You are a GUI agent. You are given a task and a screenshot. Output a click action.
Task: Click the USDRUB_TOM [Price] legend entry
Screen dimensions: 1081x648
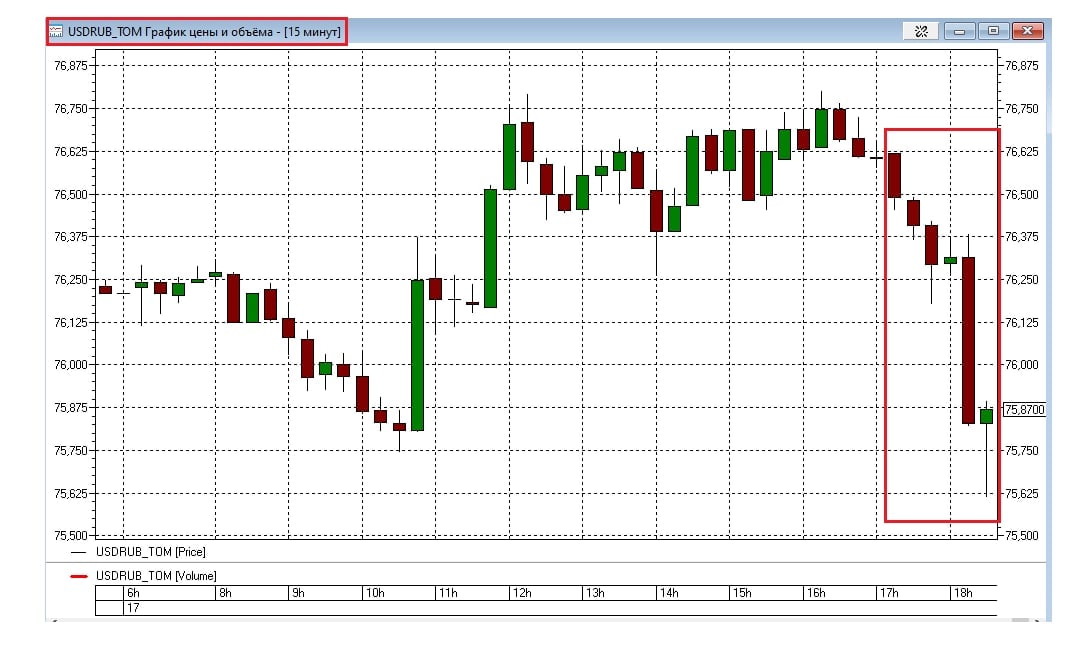(150, 551)
